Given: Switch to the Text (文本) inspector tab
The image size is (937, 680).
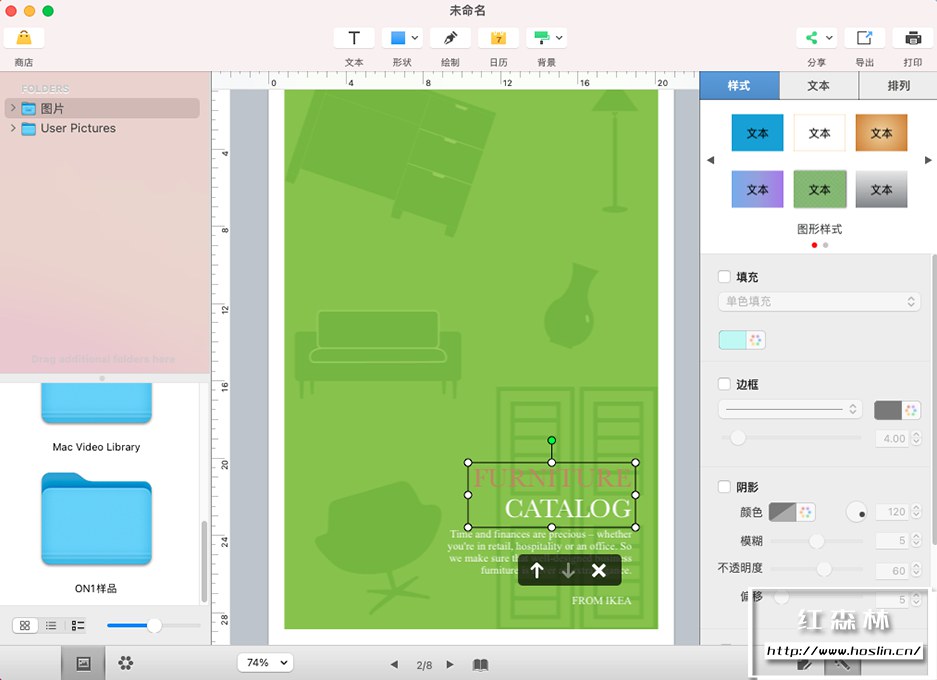Looking at the screenshot, I should click(819, 85).
